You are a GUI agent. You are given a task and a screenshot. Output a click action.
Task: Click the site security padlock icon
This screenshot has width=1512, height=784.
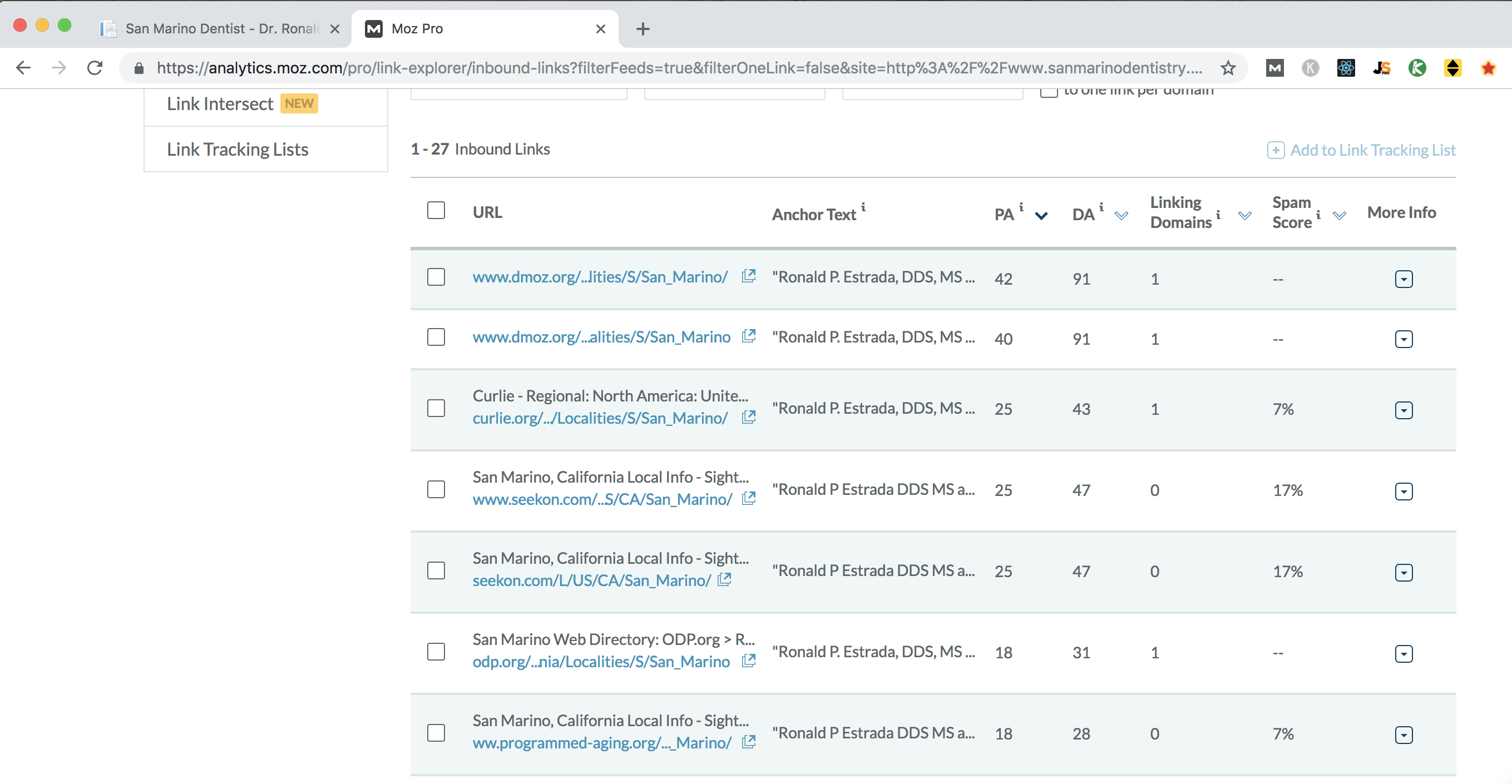[x=139, y=68]
